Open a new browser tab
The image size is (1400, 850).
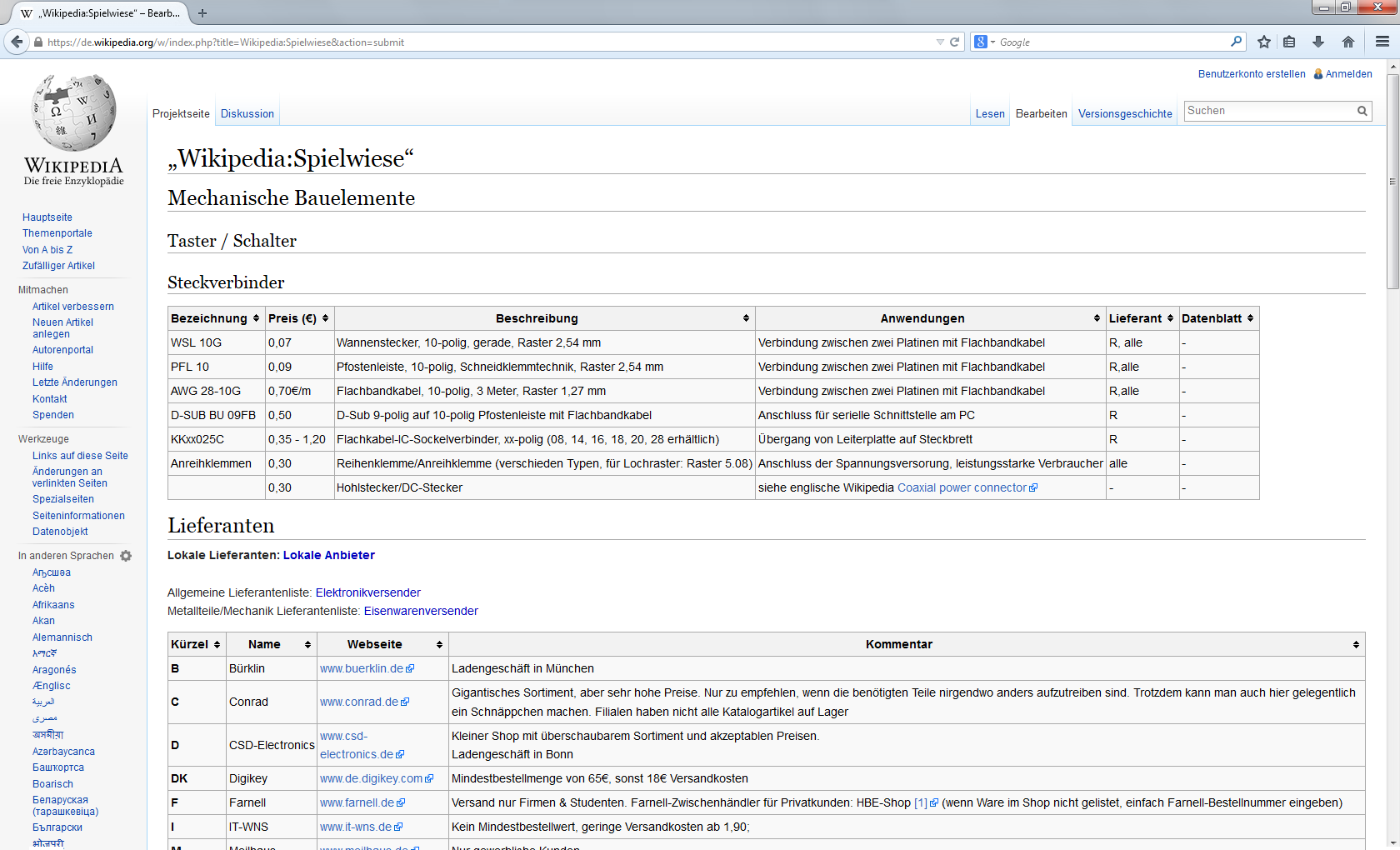point(202,13)
